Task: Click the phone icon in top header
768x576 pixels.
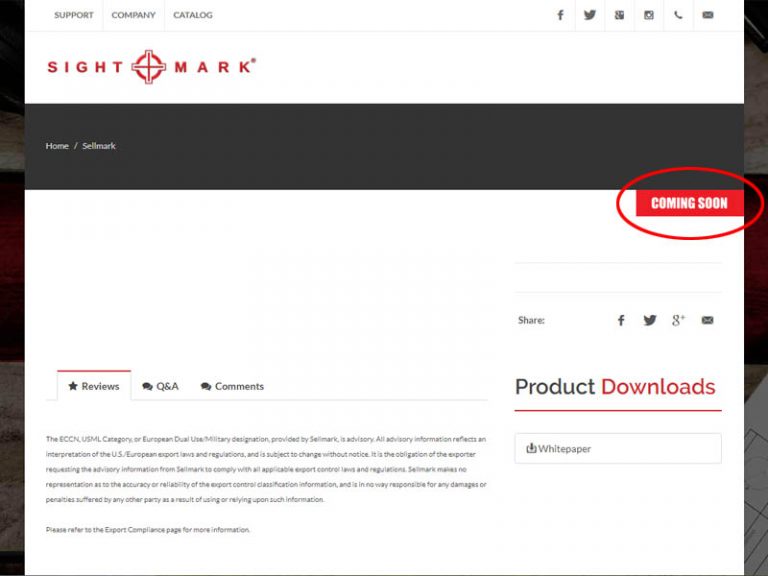Action: tap(678, 15)
